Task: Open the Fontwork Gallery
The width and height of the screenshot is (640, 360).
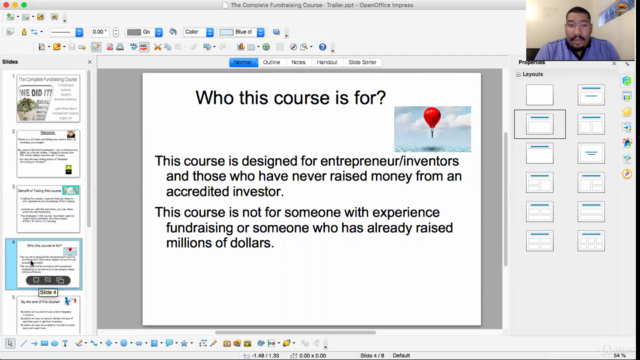Action: (x=227, y=344)
